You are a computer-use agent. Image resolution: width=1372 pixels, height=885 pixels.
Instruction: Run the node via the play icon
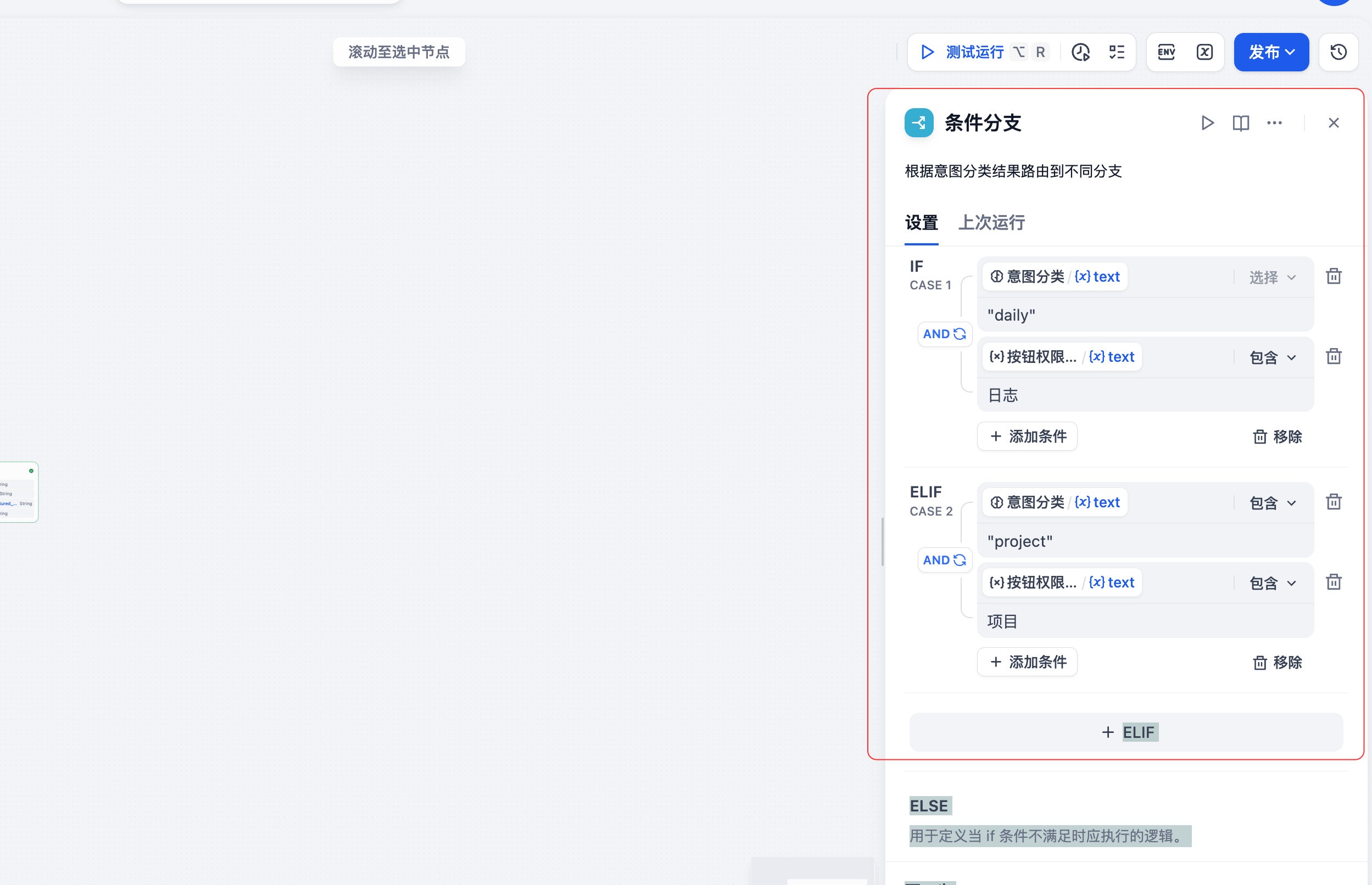click(x=1208, y=122)
